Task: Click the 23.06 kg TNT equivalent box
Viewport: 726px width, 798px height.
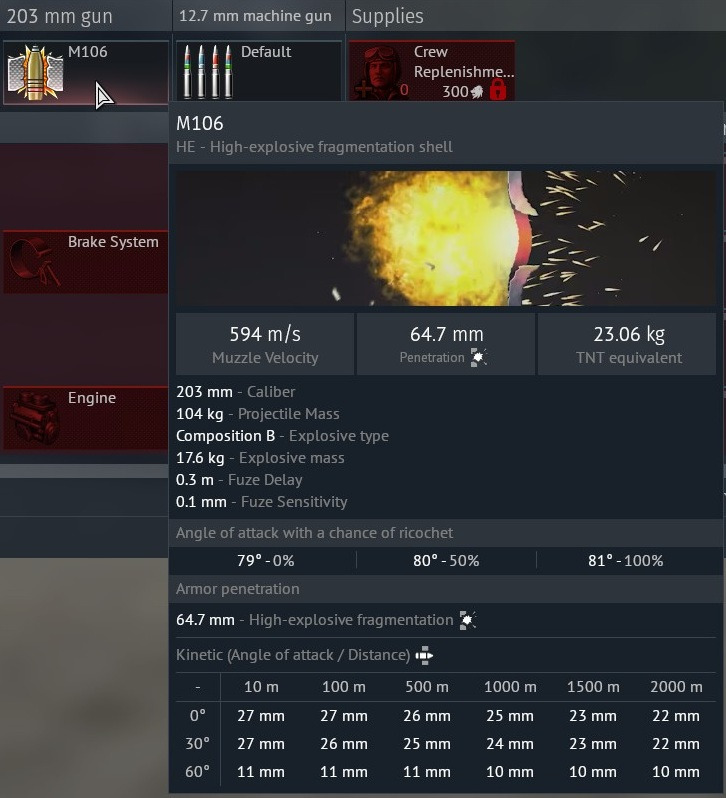Action: [627, 344]
